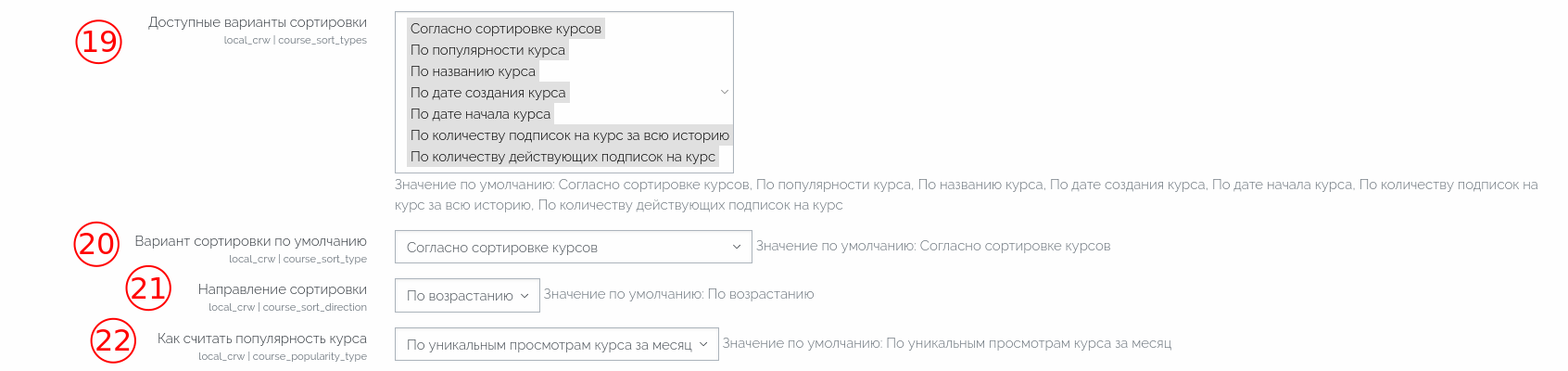Select 'Согласно сортировке курсов' in the list
1568x371 pixels.
506,29
